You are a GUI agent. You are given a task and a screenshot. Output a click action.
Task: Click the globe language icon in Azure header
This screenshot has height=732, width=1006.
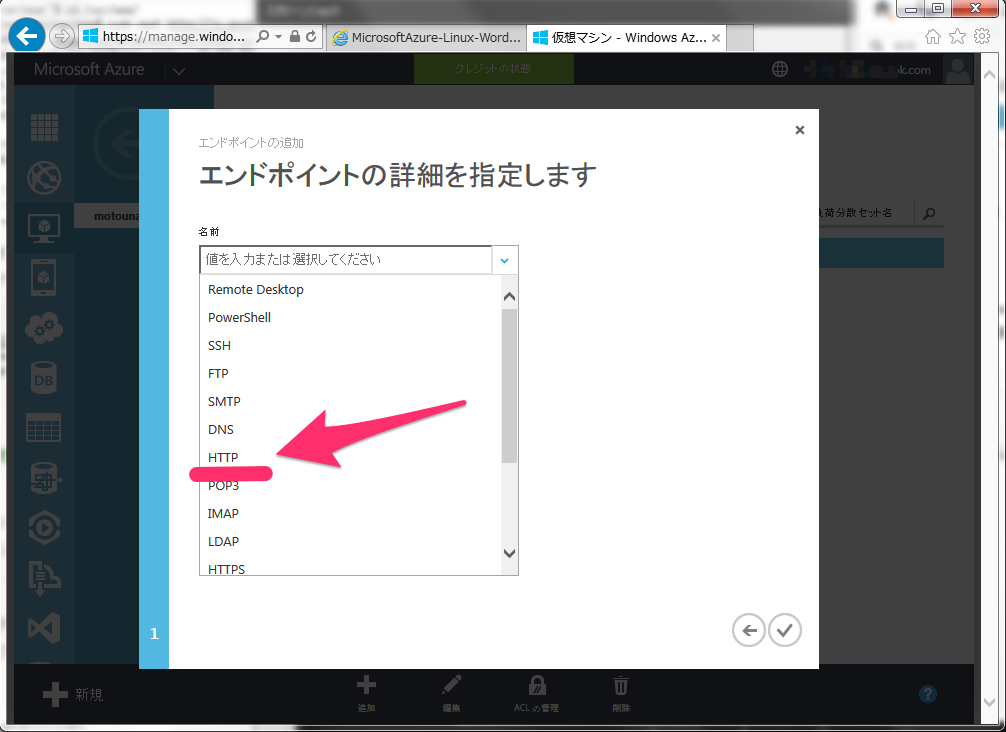pos(780,69)
